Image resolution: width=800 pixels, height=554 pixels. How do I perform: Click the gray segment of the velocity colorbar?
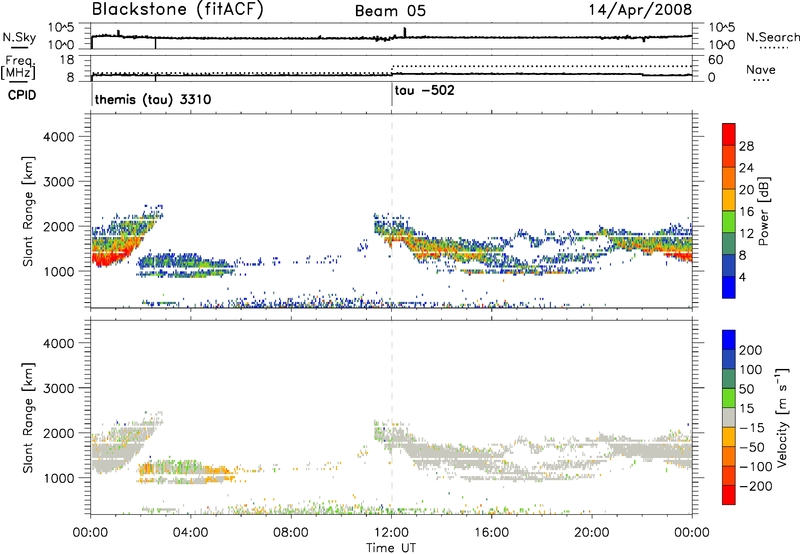pos(729,417)
